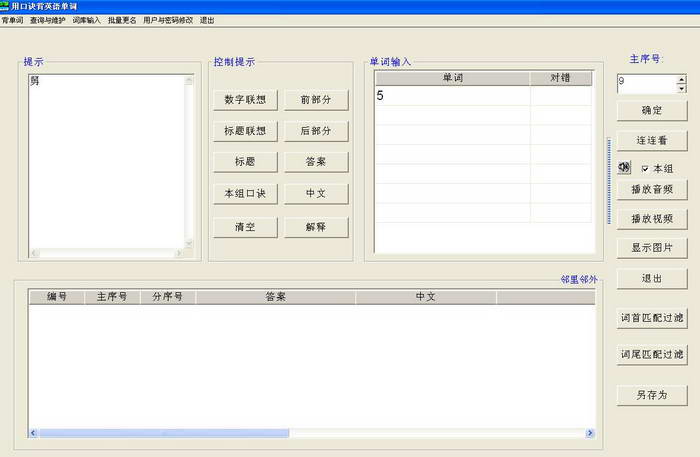Image resolution: width=700 pixels, height=457 pixels.
Task: Increase 主序号 with up spinner arrow
Action: tap(683, 78)
